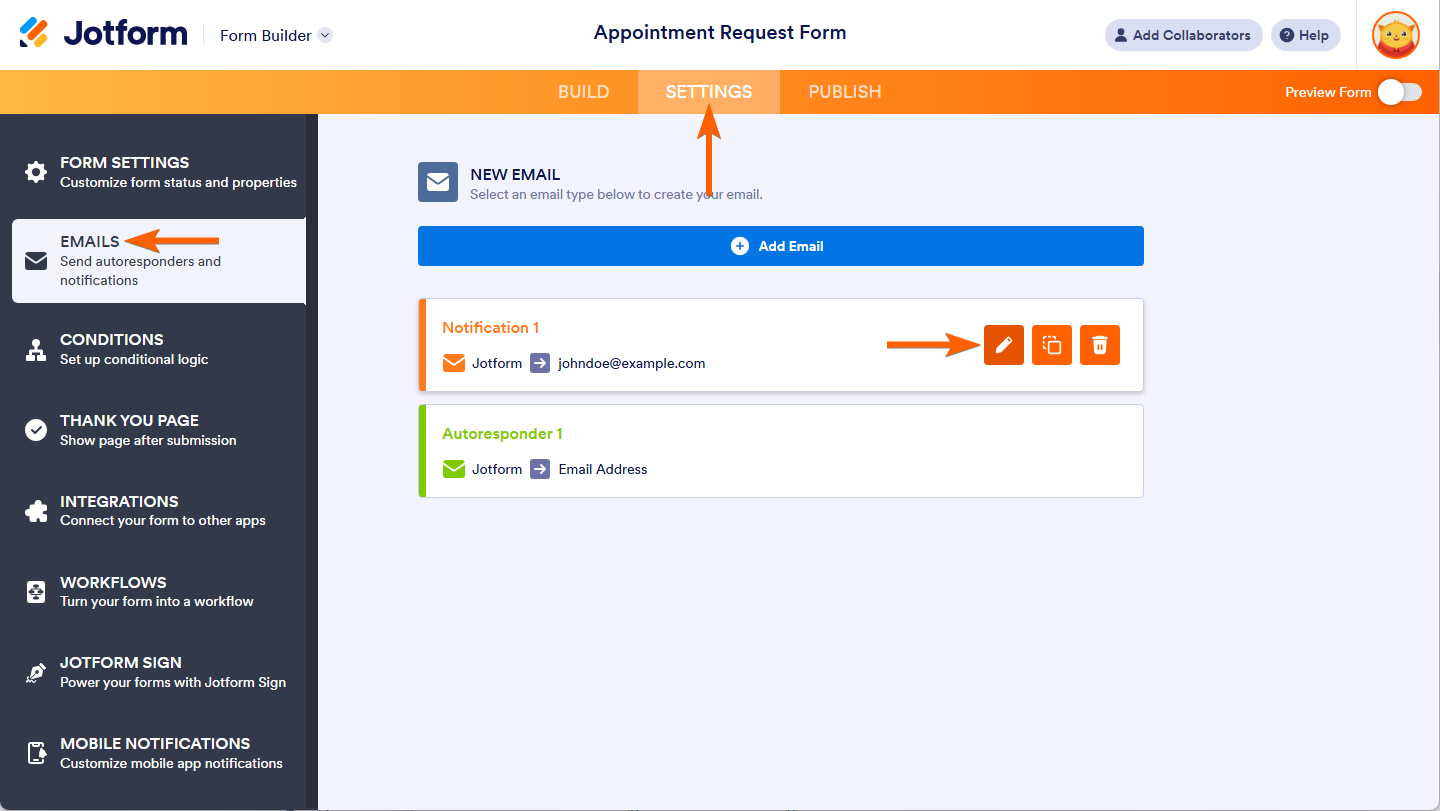The height and width of the screenshot is (811, 1440).
Task: Open the Form Settings section
Action: click(159, 172)
